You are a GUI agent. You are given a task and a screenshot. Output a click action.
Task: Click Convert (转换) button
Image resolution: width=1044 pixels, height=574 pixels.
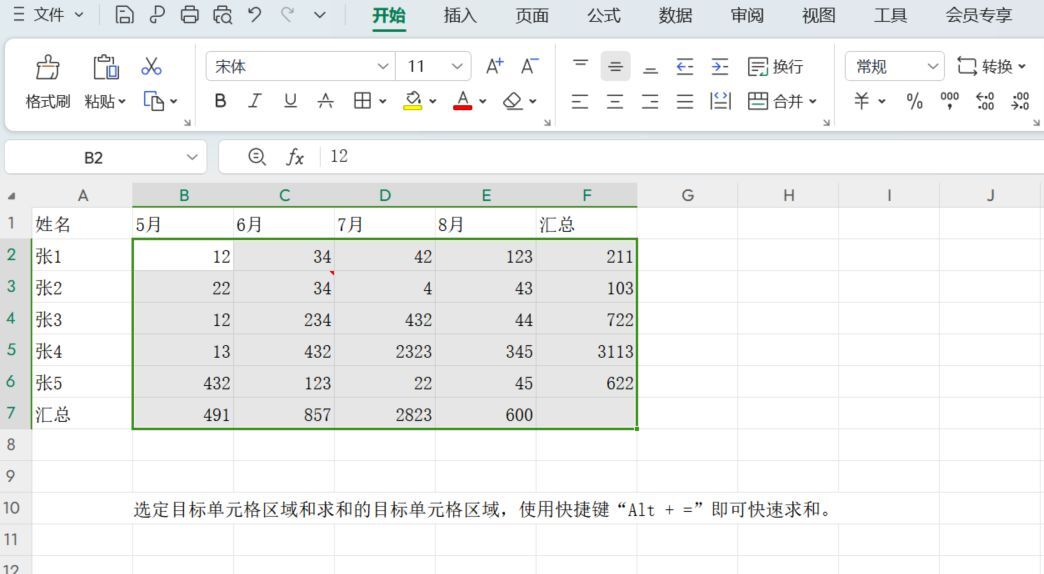pos(991,66)
